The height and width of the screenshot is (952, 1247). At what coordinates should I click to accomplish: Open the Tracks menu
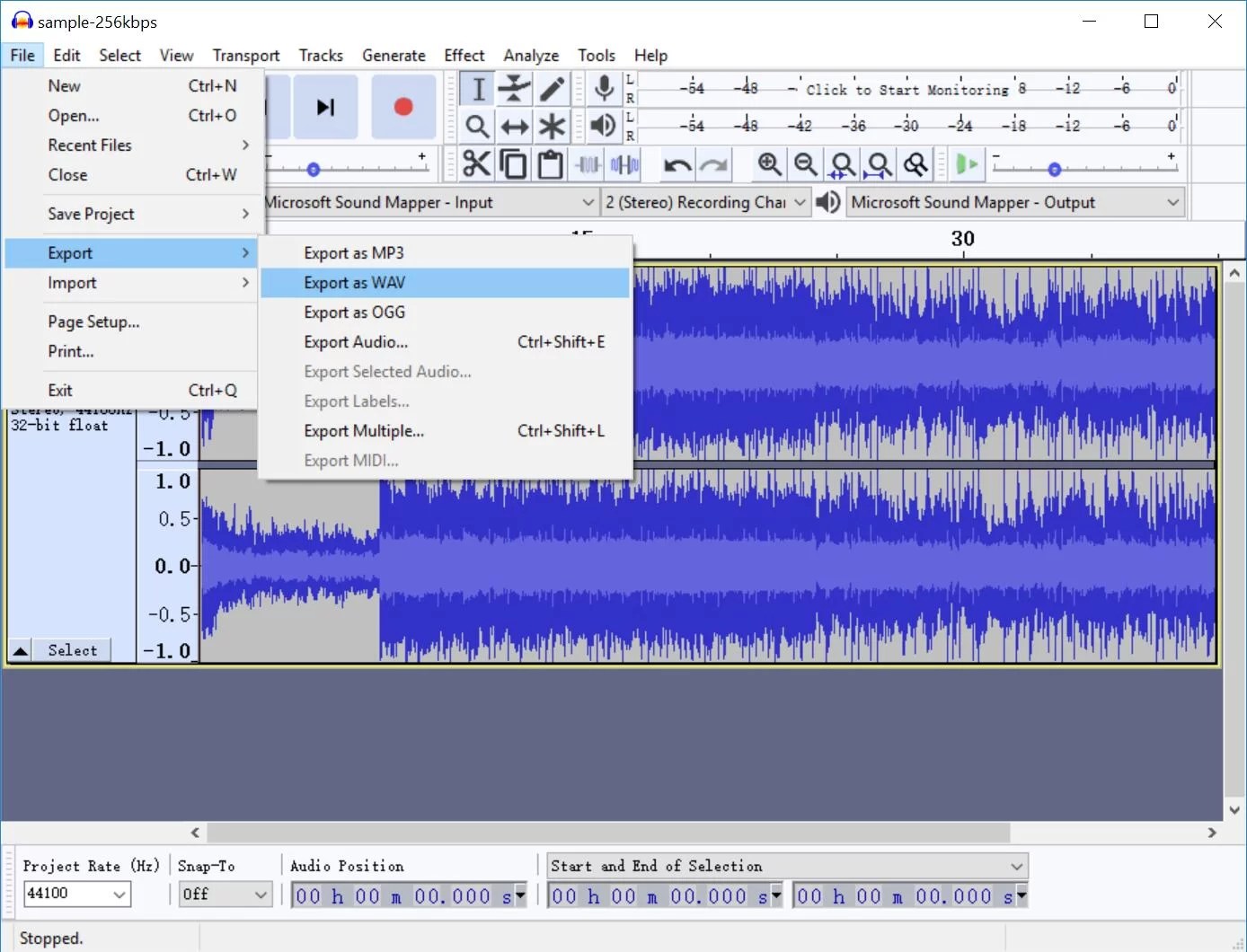point(321,55)
